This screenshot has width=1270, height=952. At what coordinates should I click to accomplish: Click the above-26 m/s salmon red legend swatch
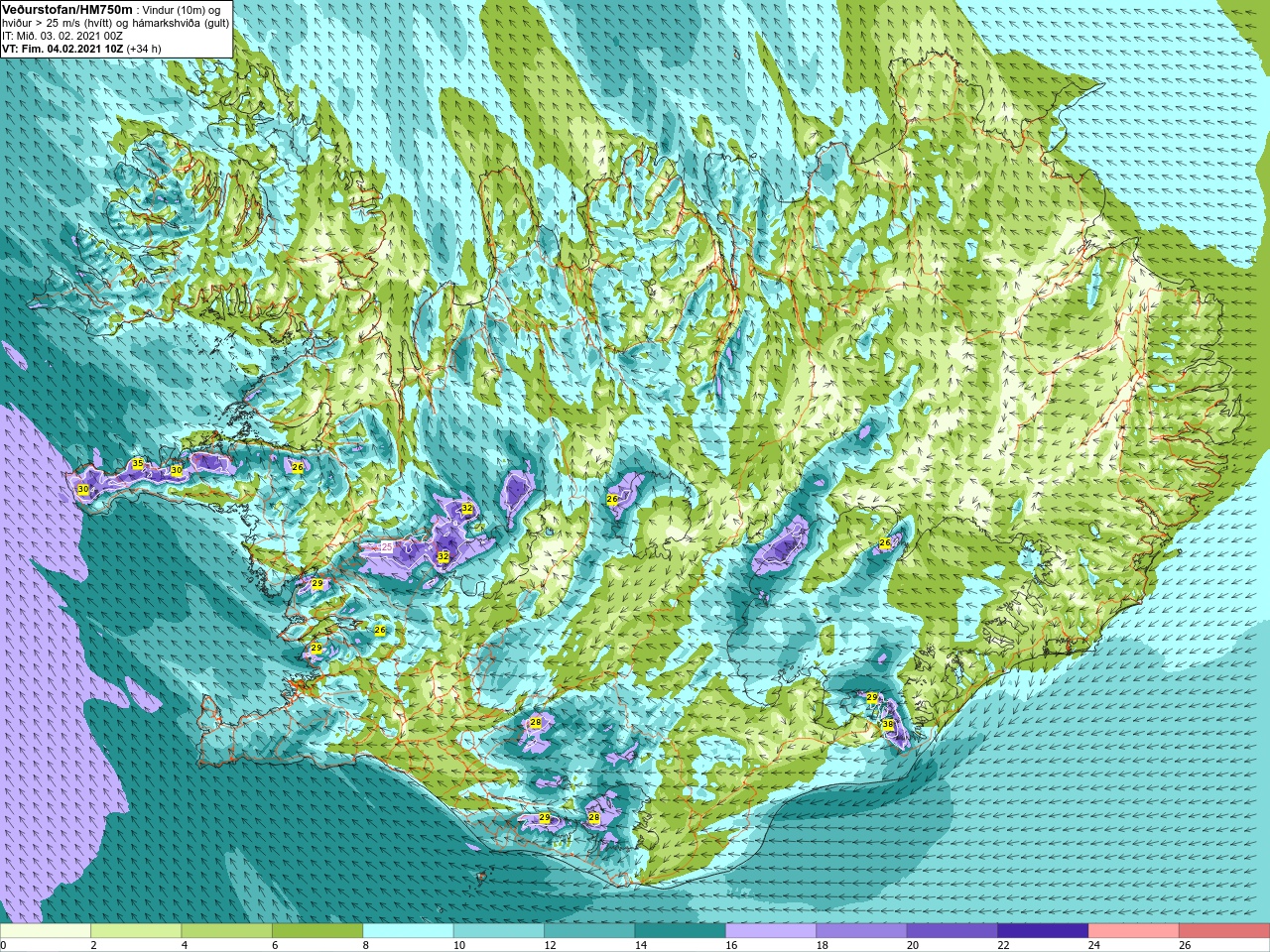(x=1224, y=931)
